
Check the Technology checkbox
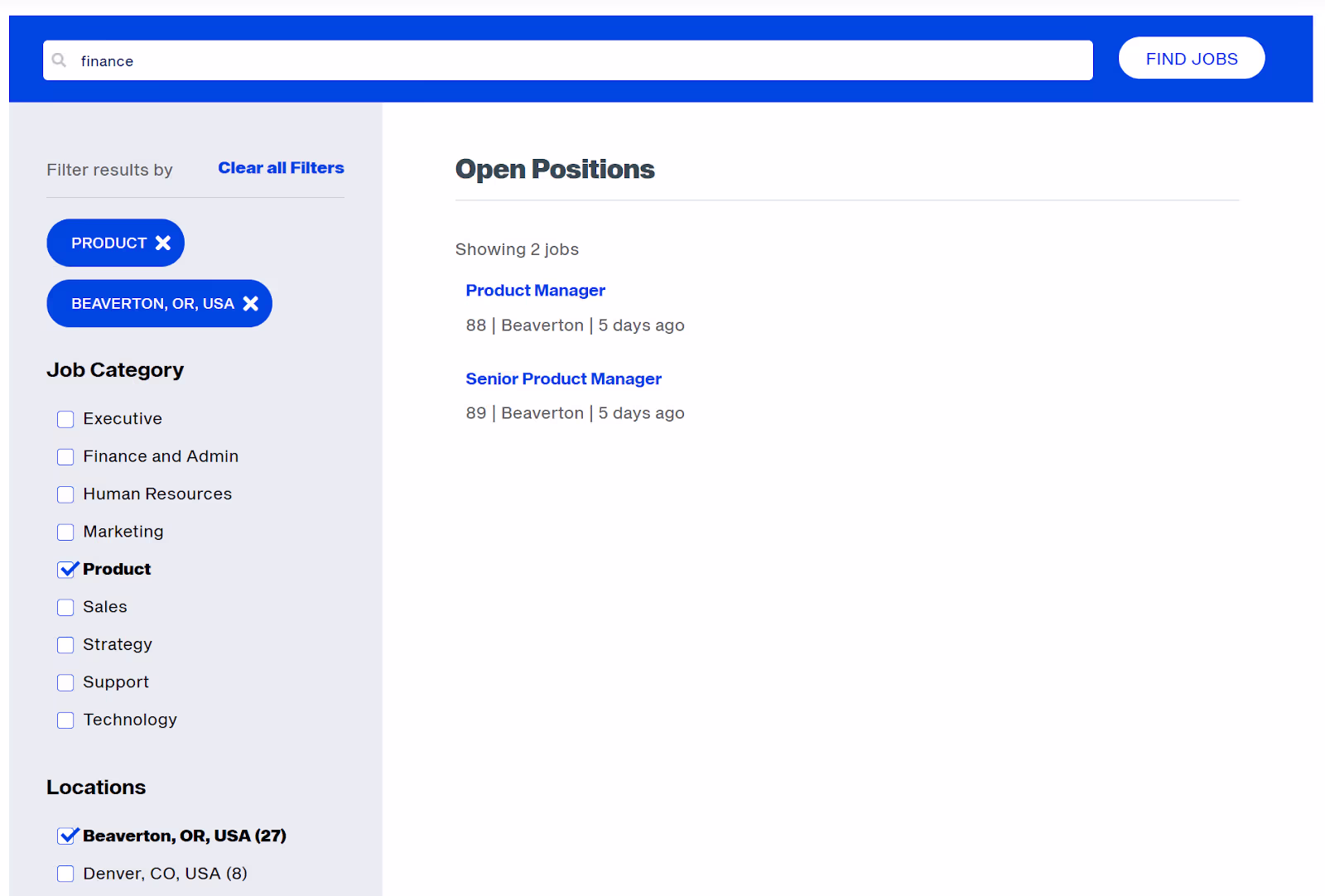[x=65, y=720]
